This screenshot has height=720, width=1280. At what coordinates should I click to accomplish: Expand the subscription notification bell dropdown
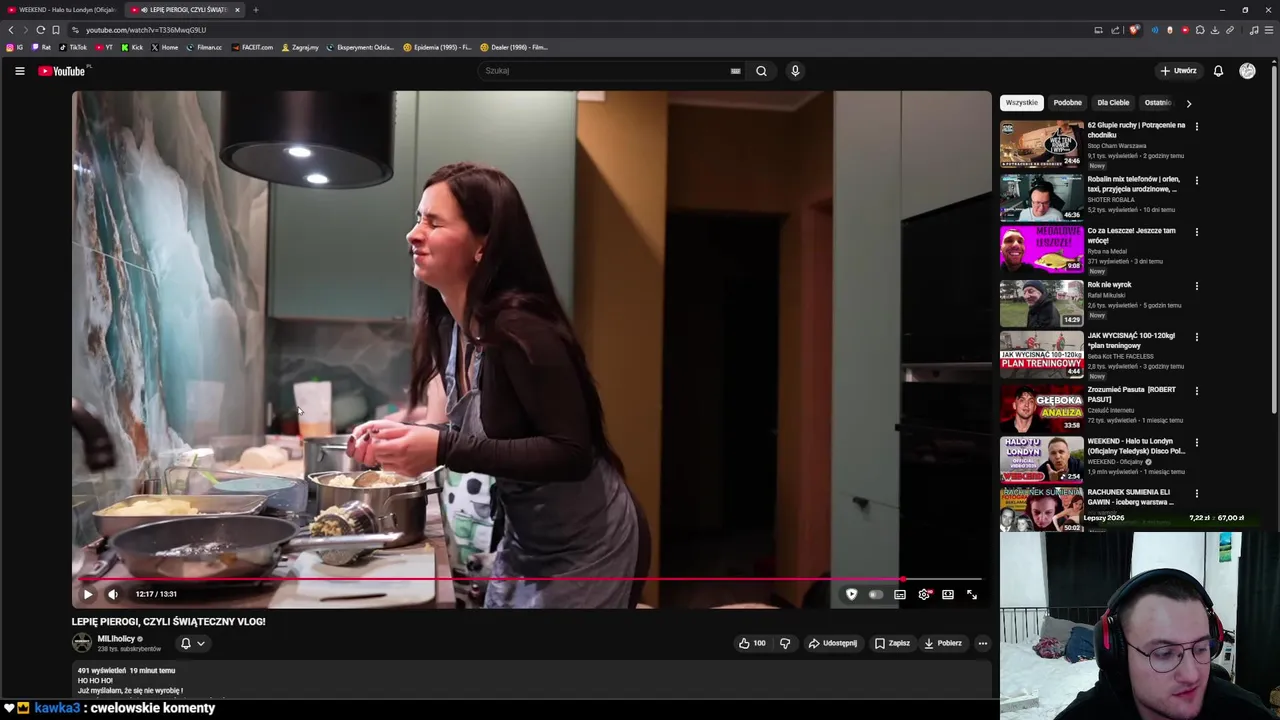[x=193, y=643]
